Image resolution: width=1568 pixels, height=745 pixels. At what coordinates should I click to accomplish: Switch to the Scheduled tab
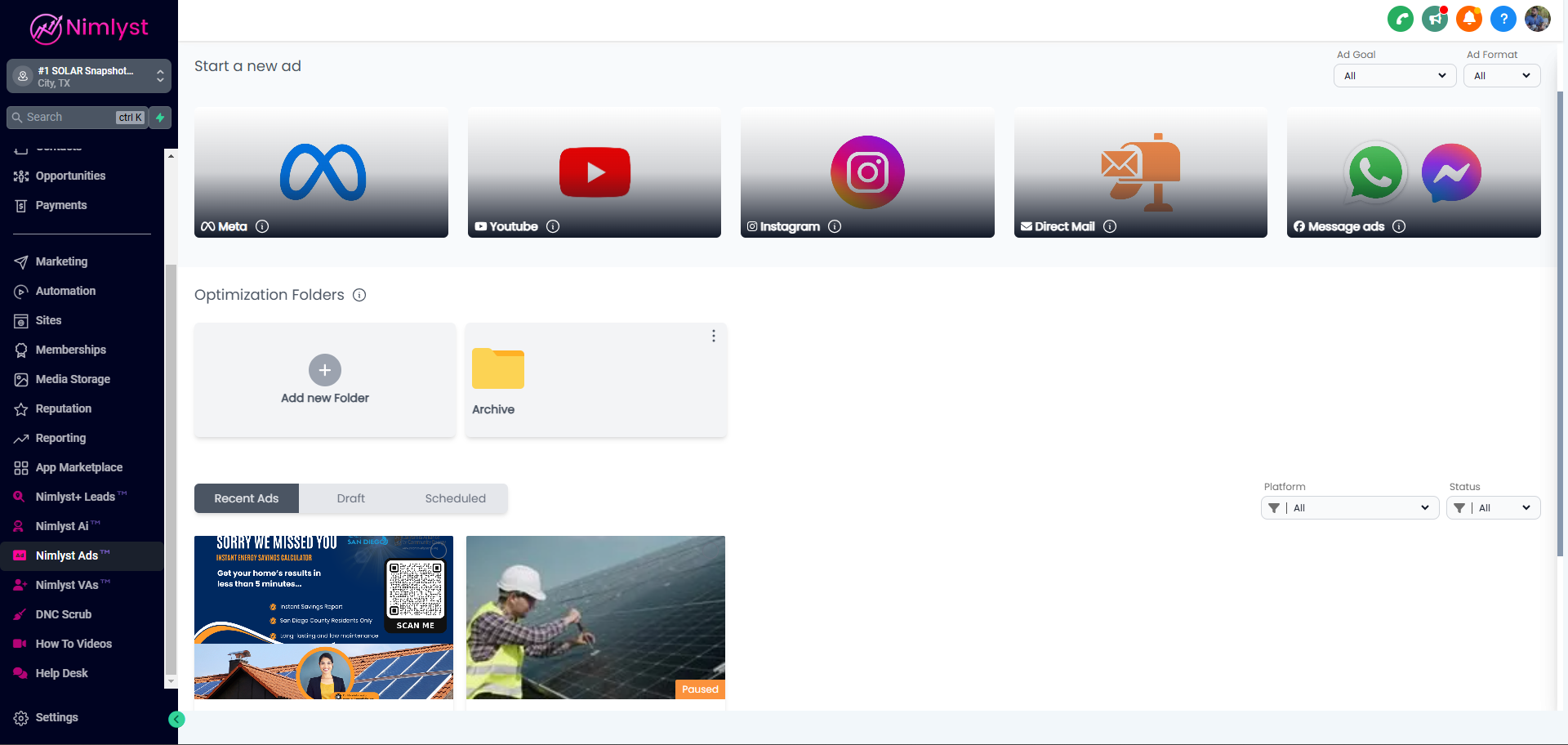456,498
